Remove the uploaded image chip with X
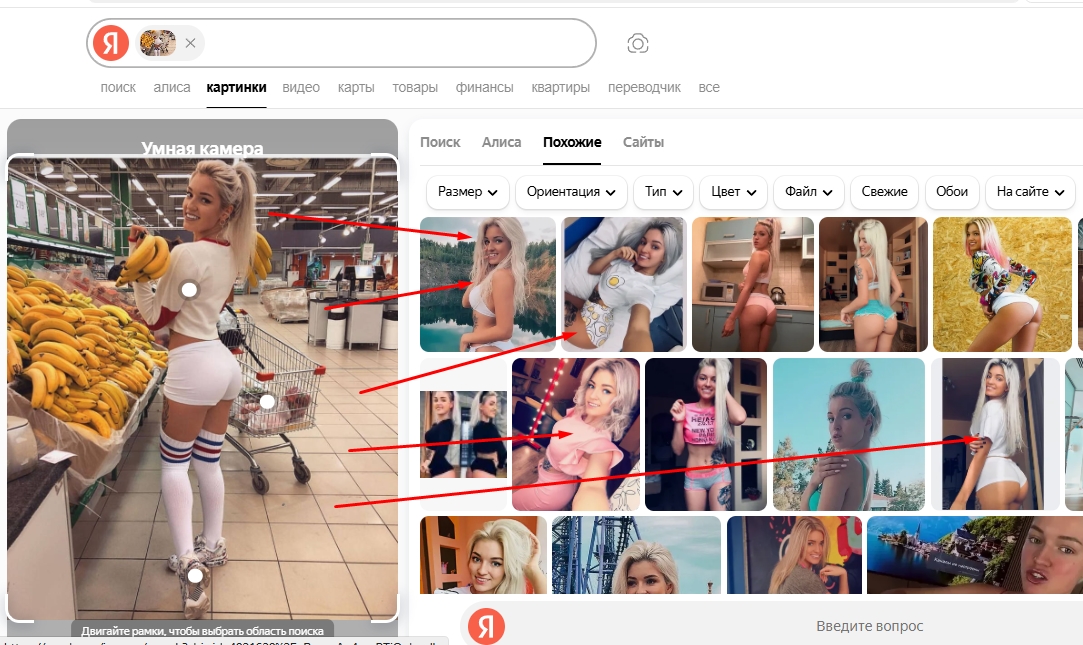Image resolution: width=1083 pixels, height=645 pixels. pos(190,43)
